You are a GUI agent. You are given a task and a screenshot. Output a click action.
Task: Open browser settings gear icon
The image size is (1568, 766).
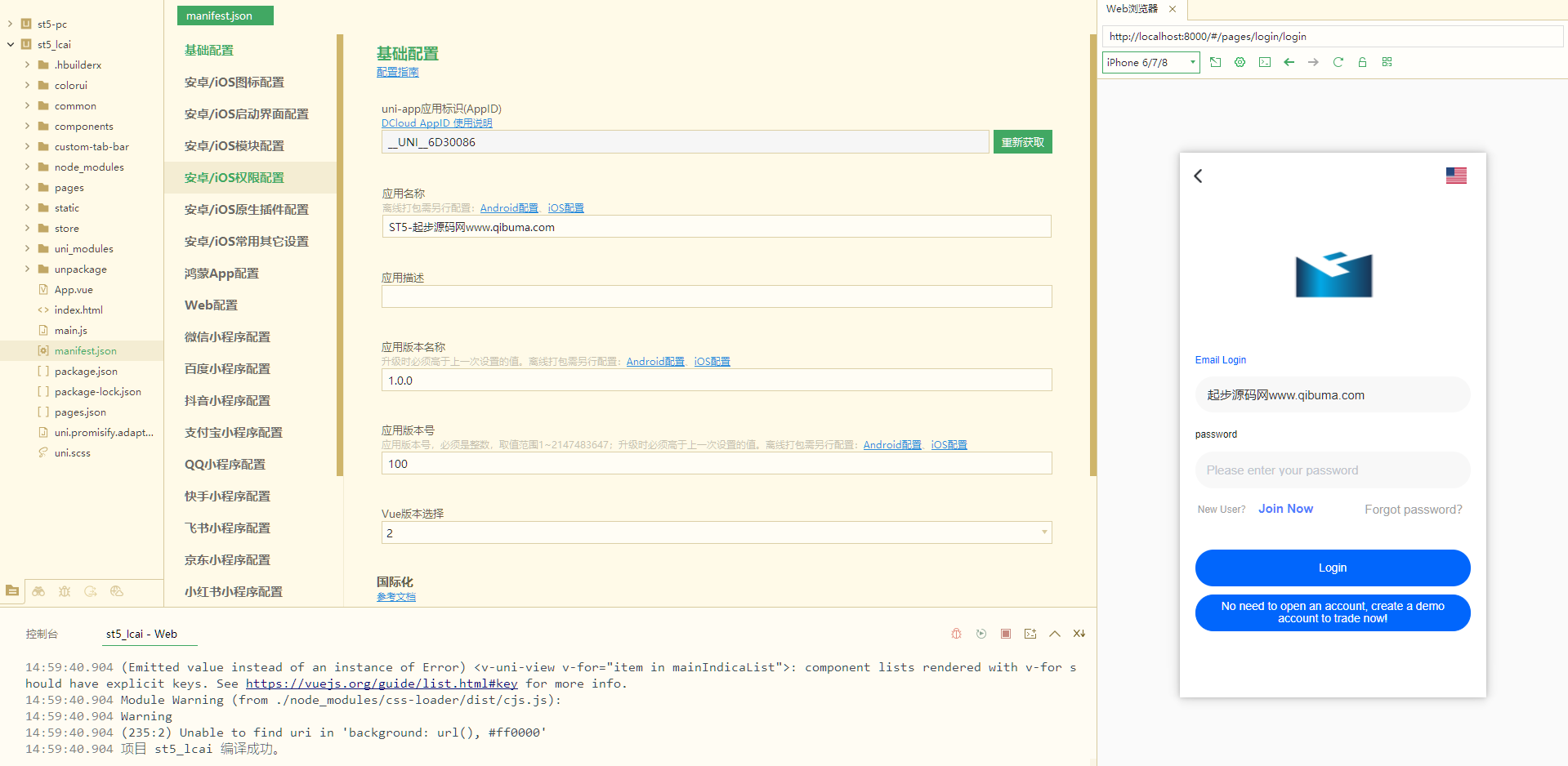pyautogui.click(x=1240, y=62)
